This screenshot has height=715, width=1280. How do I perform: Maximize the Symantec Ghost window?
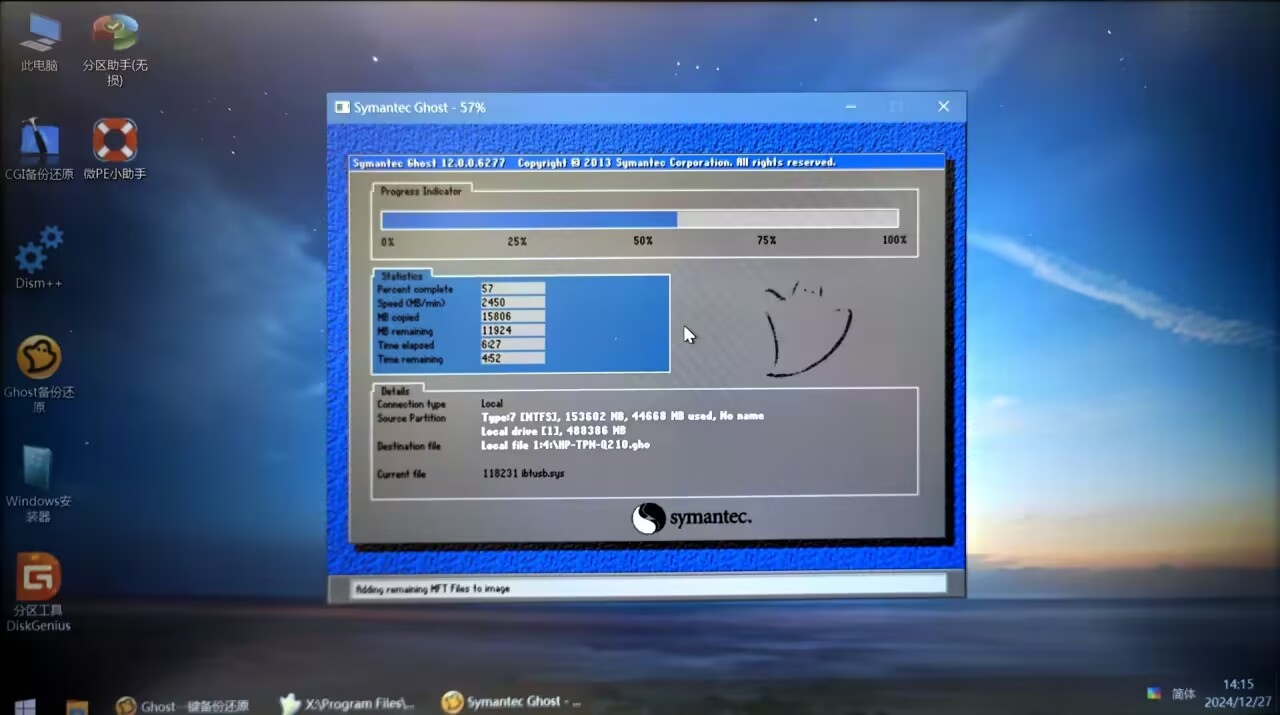pyautogui.click(x=896, y=106)
